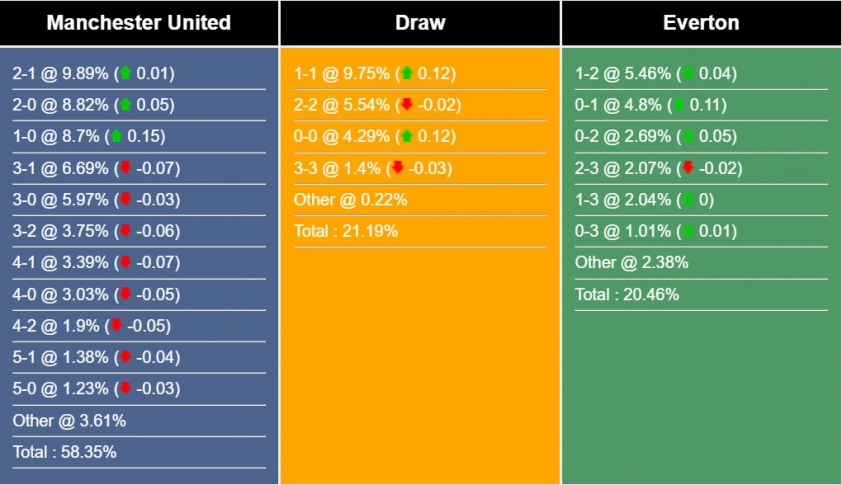Image resolution: width=842 pixels, height=485 pixels.
Task: Click green up arrow beside 2-1 score
Action: 125,73
